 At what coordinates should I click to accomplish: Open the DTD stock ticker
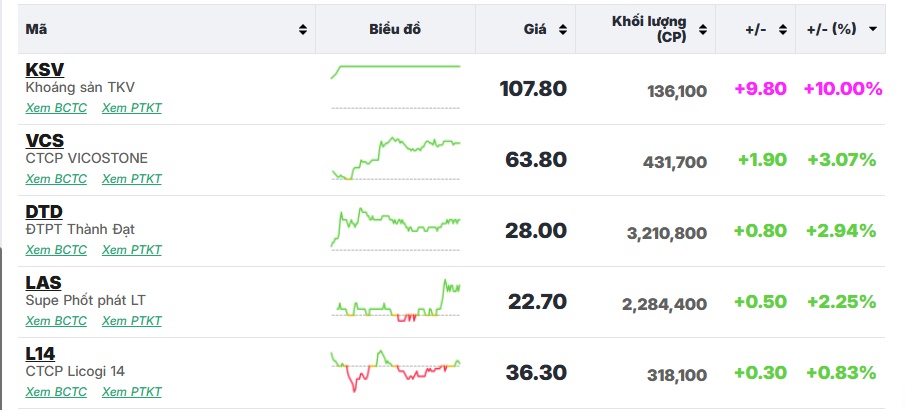pos(44,212)
